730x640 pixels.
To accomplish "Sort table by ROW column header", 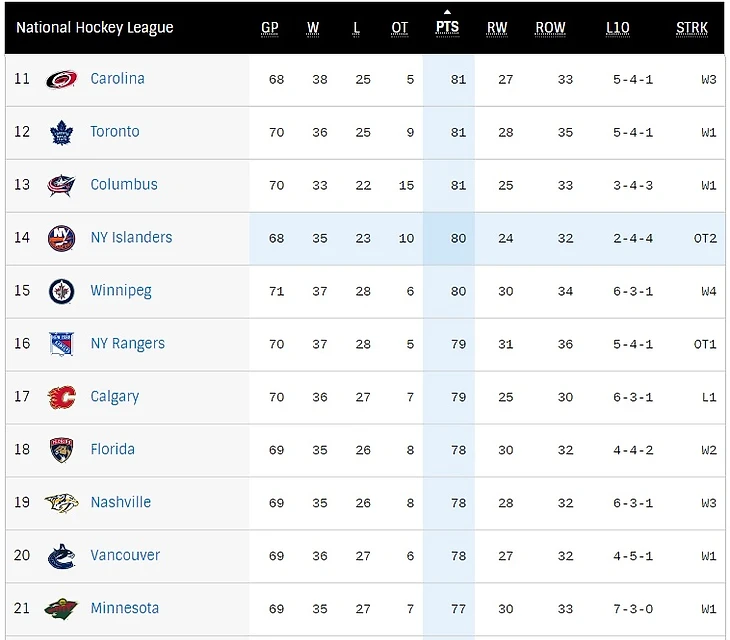I will coord(550,27).
